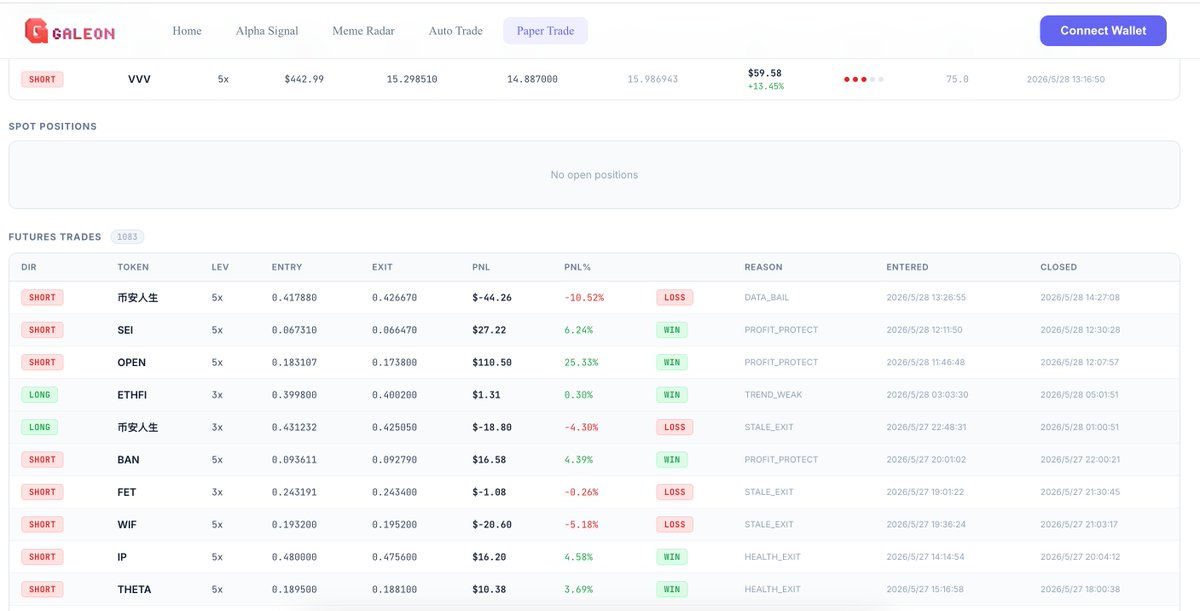1200x611 pixels.
Task: Click the 2026/5/27 19:36:24 entered timestamp
Action: [x=926, y=525]
